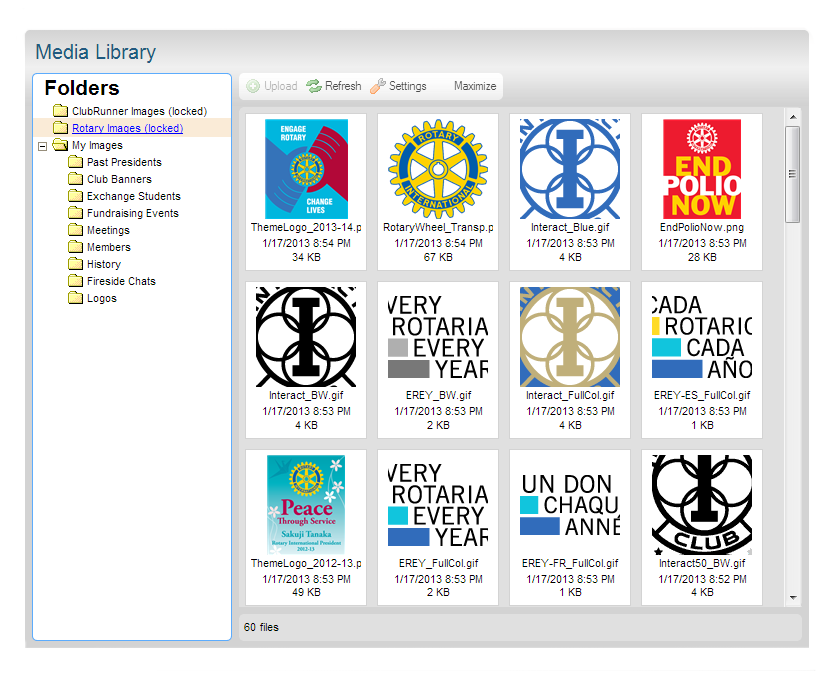Image resolution: width=834 pixels, height=687 pixels.
Task: Select the My Images folder label
Action: point(97,145)
